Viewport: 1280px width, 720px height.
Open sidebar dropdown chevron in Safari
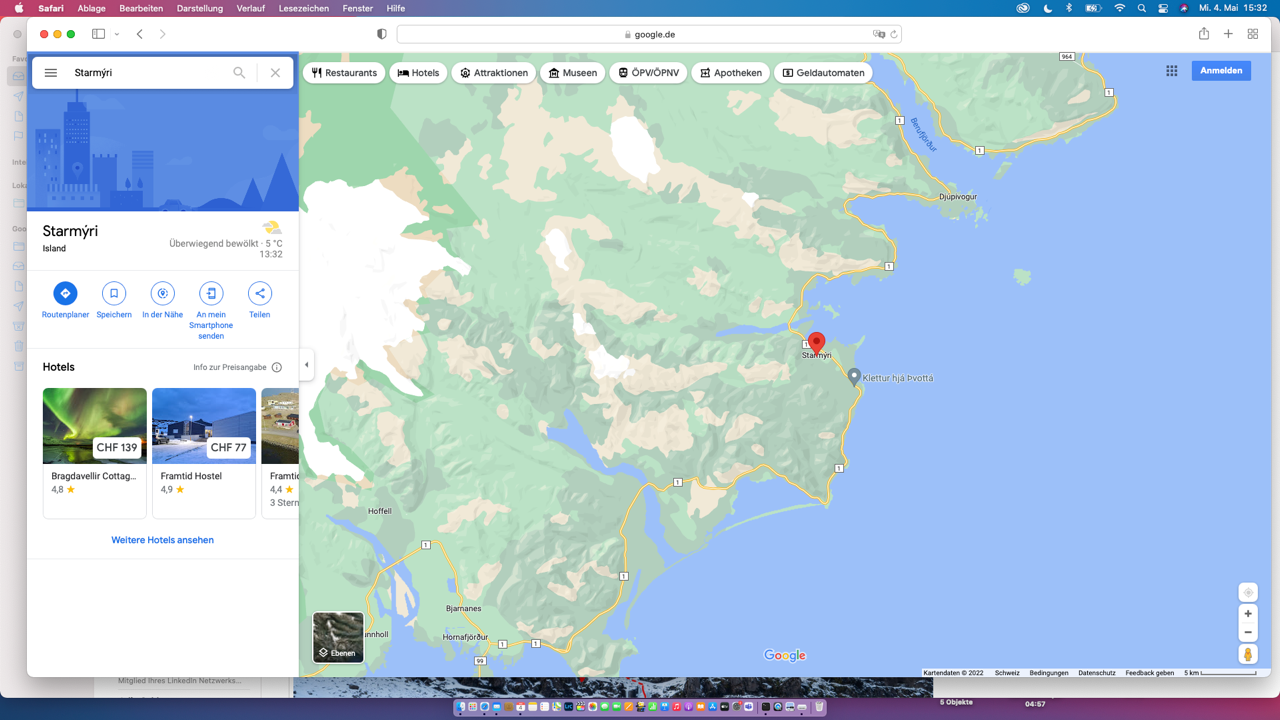coord(117,34)
